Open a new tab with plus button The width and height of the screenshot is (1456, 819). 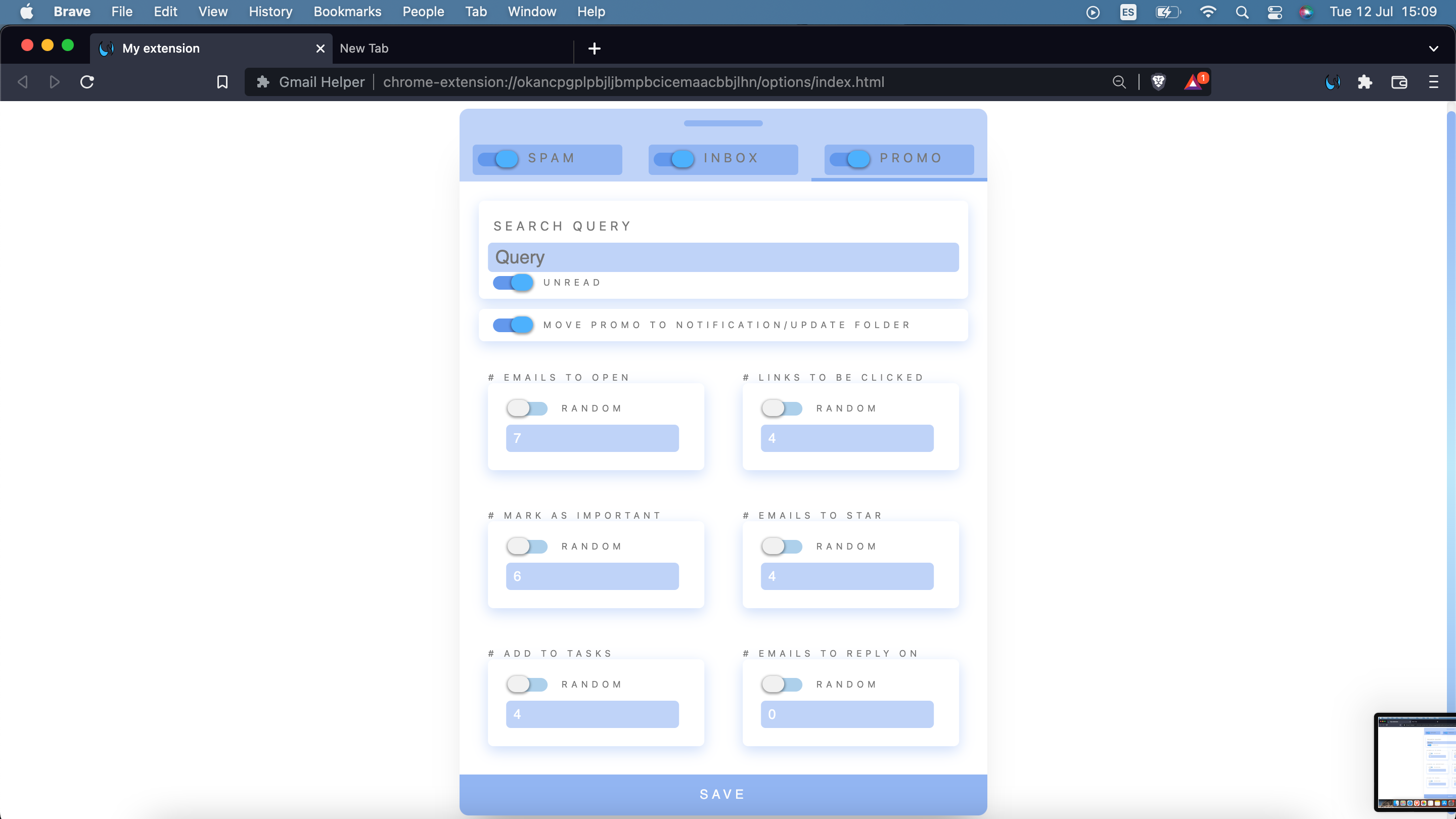tap(594, 49)
